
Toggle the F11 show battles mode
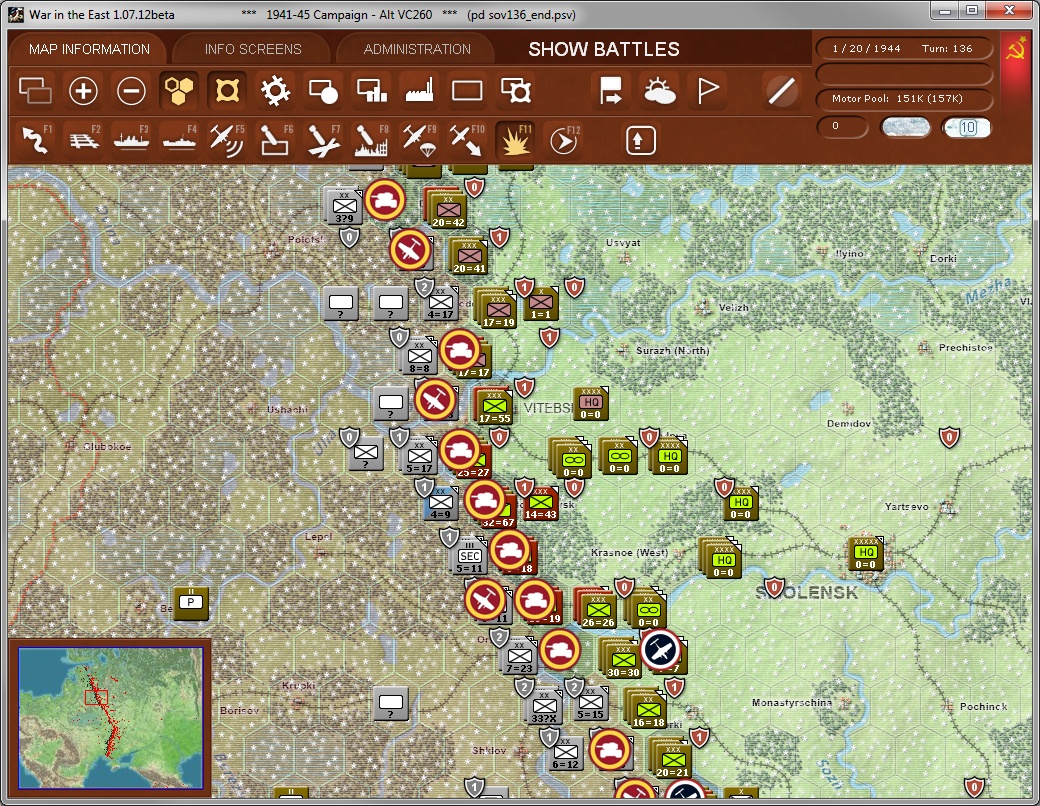[516, 139]
